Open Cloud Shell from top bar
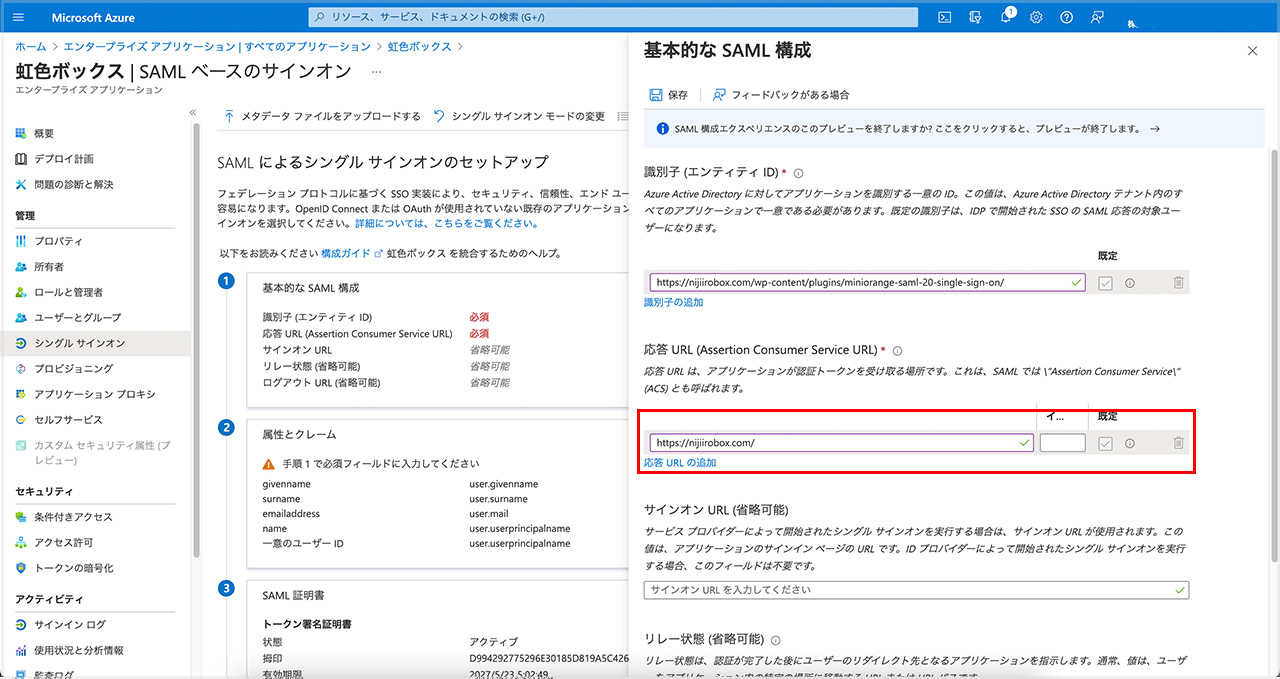The height and width of the screenshot is (679, 1280). click(944, 17)
